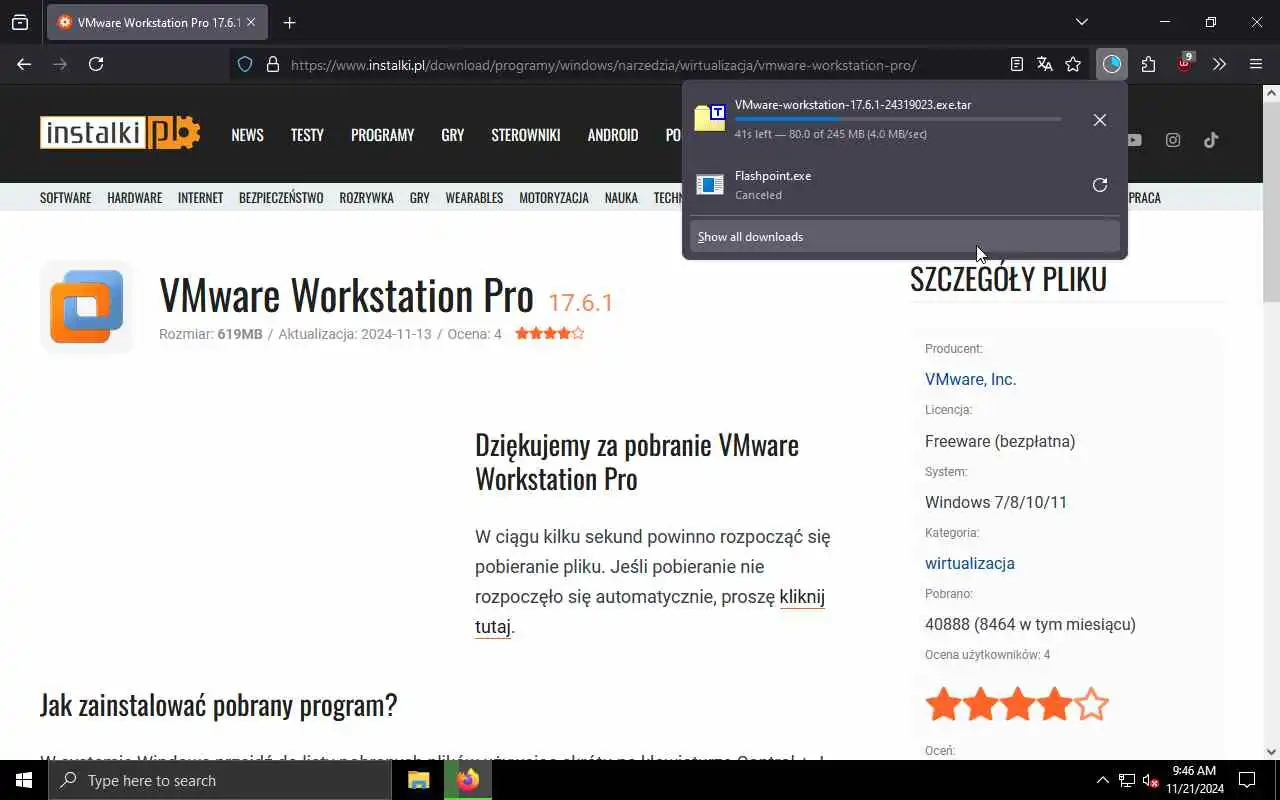The image size is (1280, 800).
Task: Open the Windows Start menu
Action: [x=24, y=780]
